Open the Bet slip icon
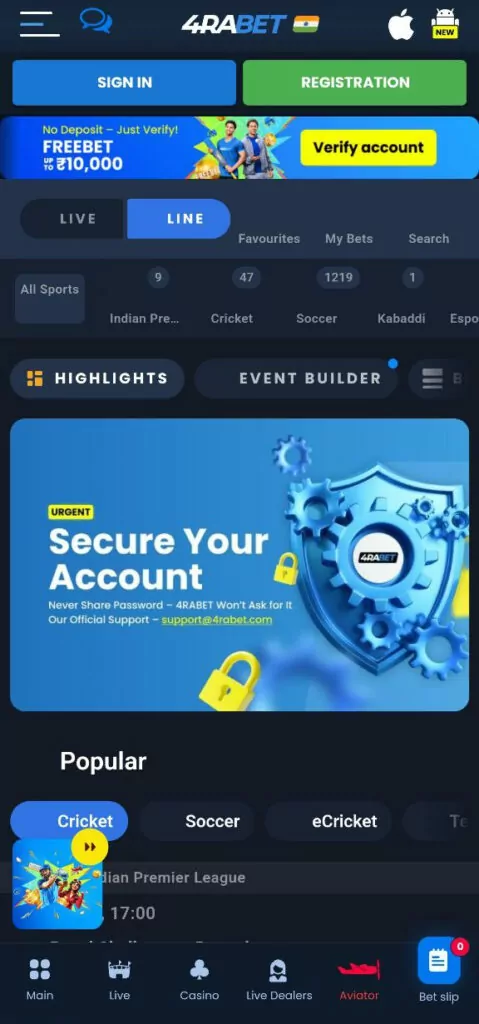 [x=439, y=961]
